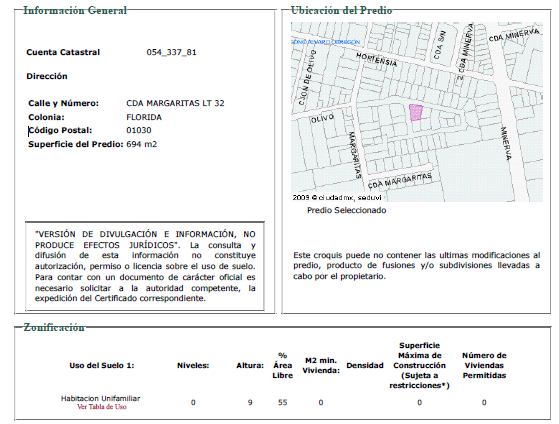Screen dimensions: 559x424
Task: Click the 'Predio Seleccionado' caption
Action: (347, 210)
